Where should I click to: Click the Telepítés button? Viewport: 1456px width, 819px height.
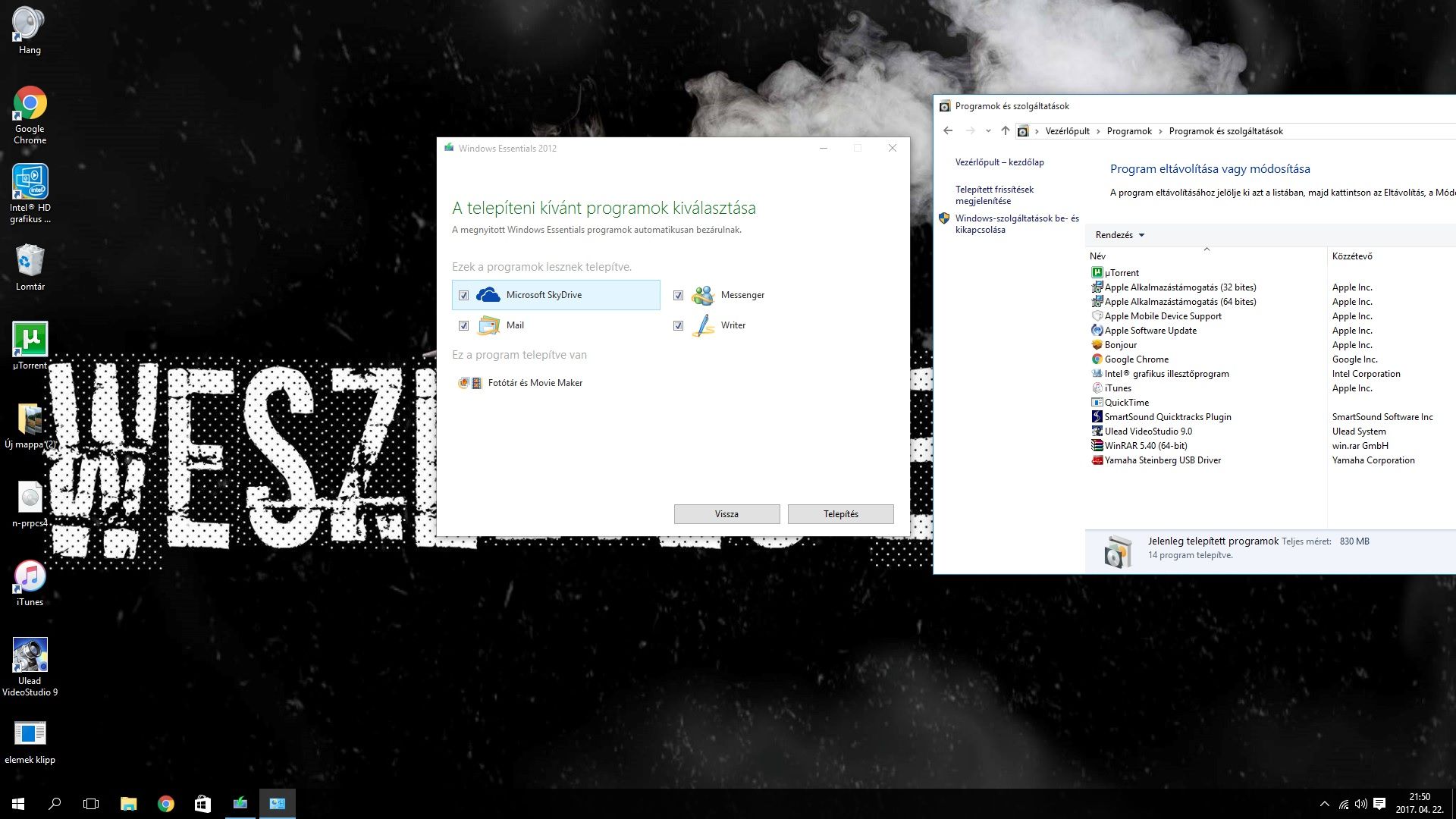[x=840, y=514]
